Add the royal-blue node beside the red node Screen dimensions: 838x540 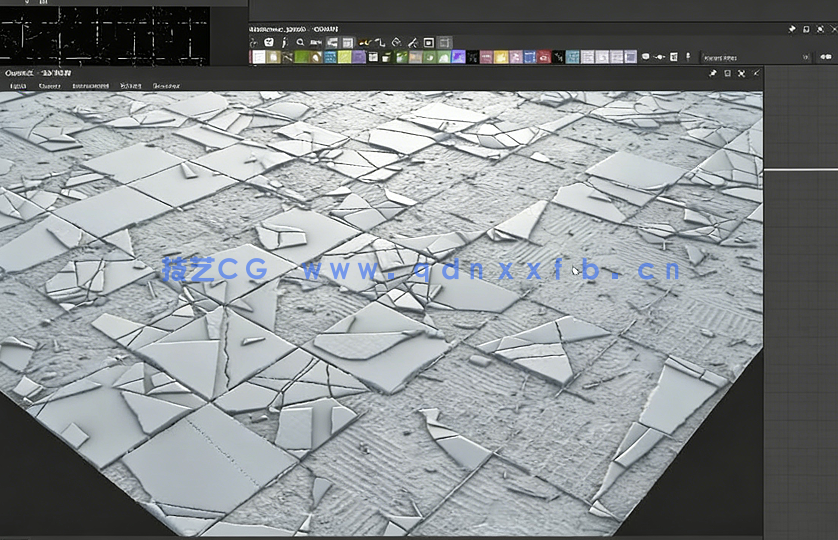click(530, 57)
